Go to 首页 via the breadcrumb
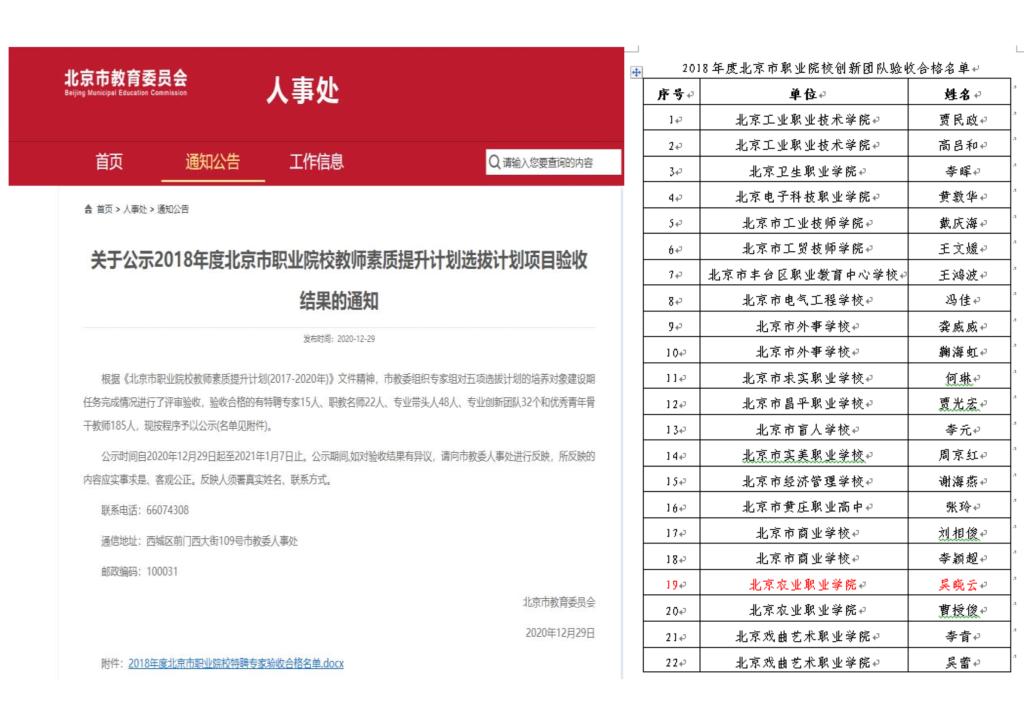This screenshot has height=717, width=1024. [x=104, y=210]
